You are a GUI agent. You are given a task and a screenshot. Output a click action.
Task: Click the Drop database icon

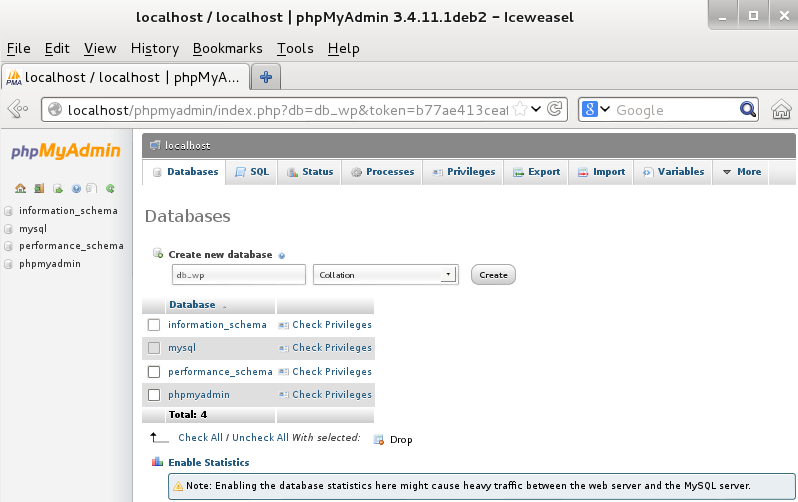coord(379,440)
